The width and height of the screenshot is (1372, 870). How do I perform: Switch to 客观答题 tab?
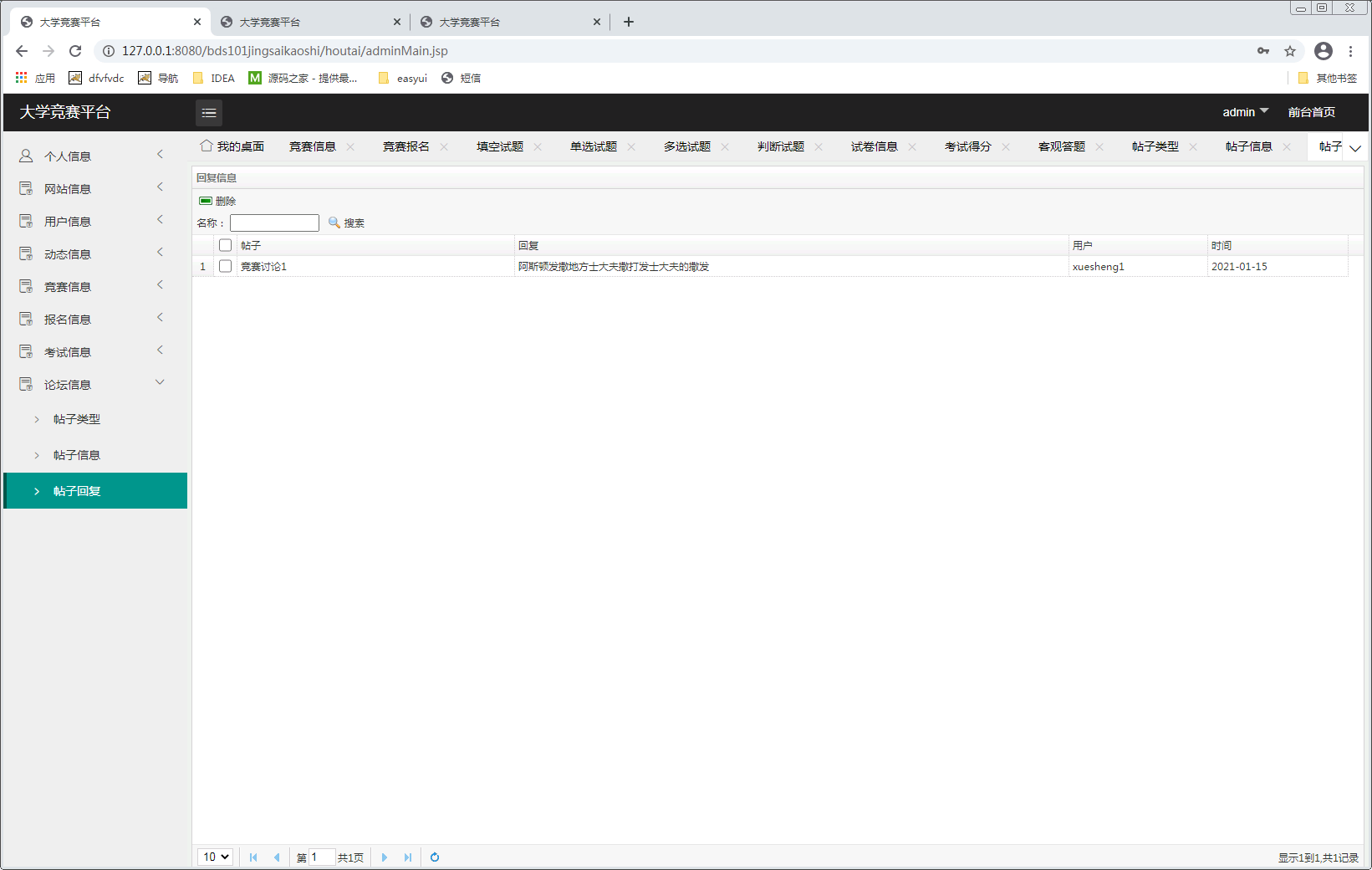(x=1062, y=146)
